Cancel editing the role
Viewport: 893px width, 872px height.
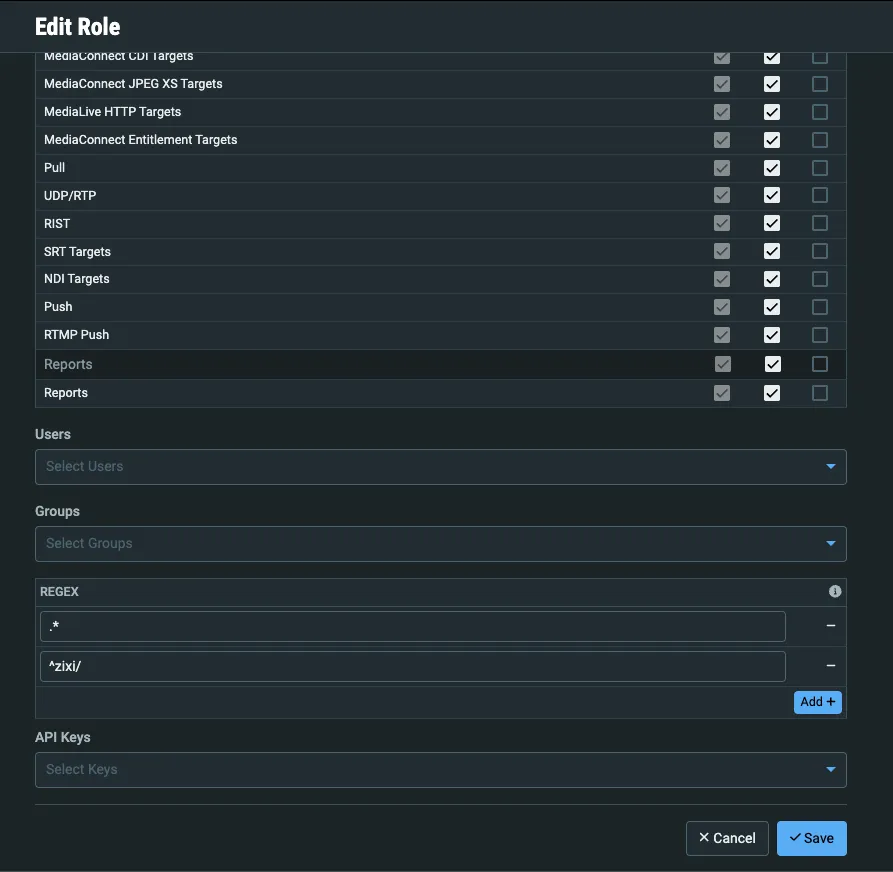pyautogui.click(x=727, y=838)
